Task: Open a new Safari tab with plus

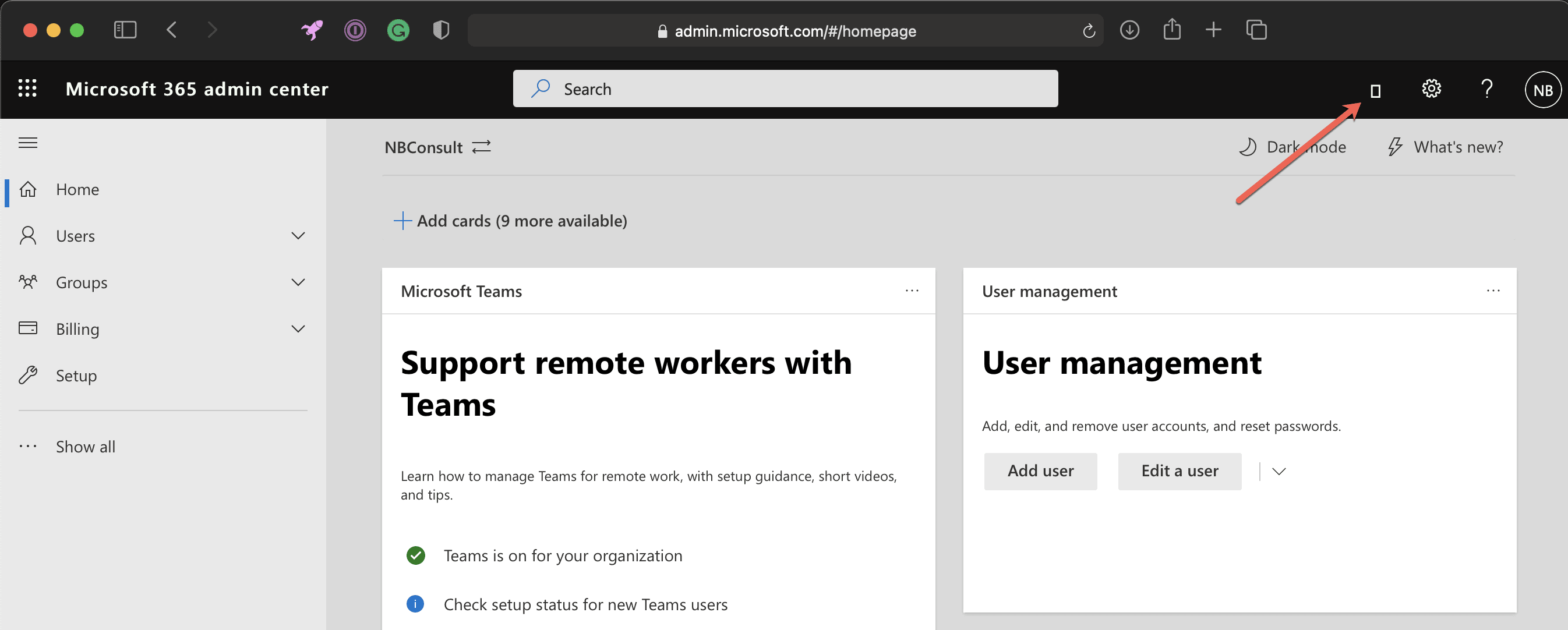Action: 1213,30
